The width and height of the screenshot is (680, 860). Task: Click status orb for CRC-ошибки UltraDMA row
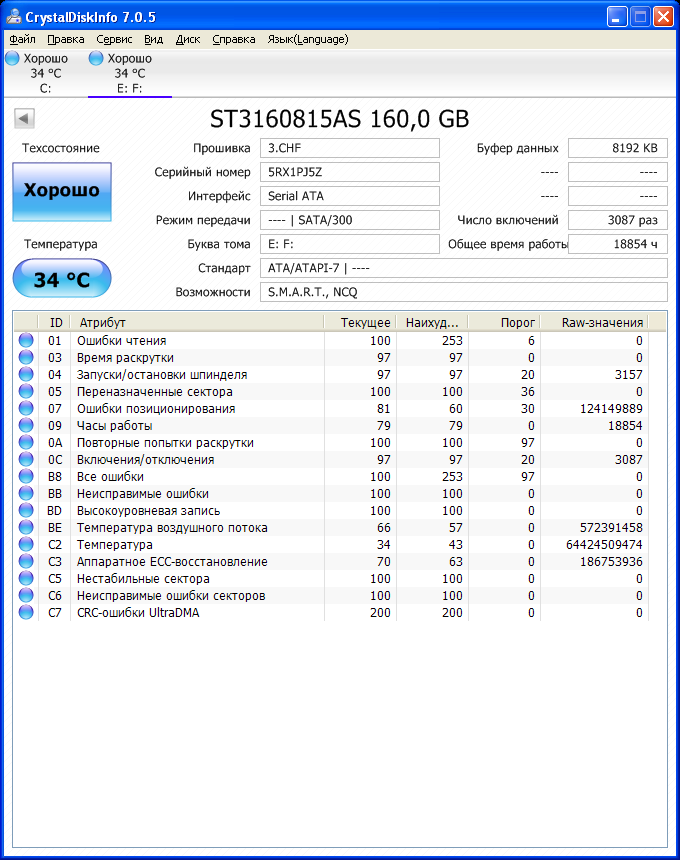pos(26,613)
